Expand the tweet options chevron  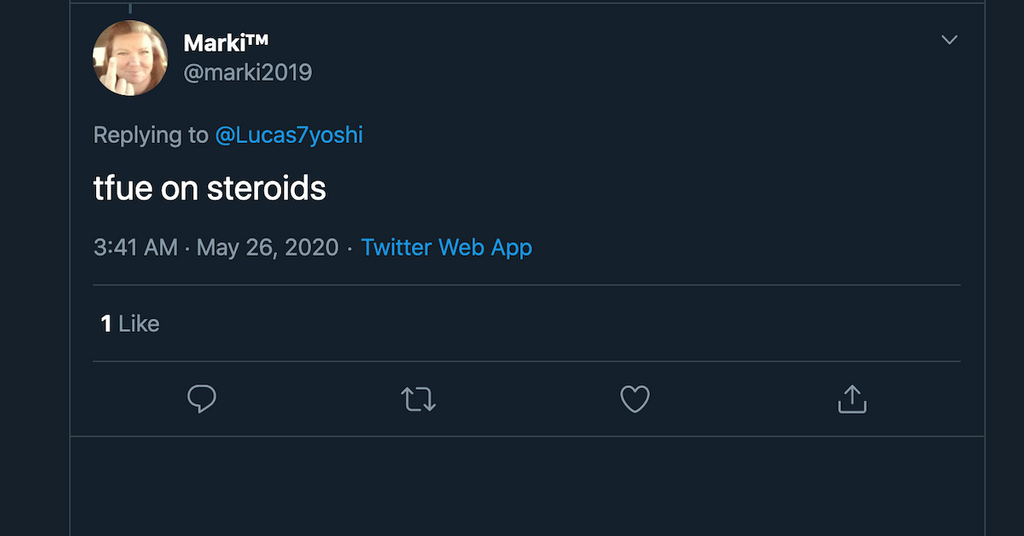click(950, 40)
